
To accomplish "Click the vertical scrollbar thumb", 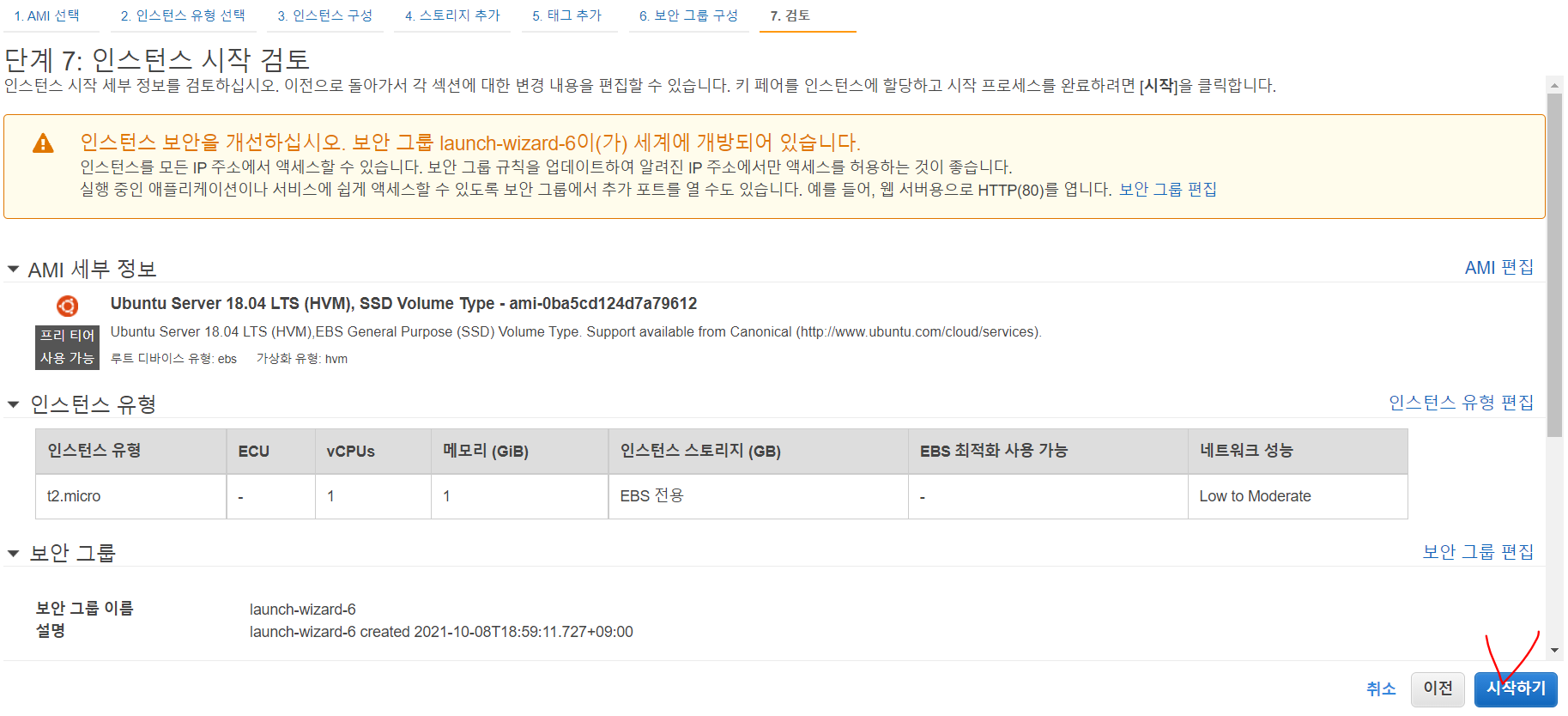I will pos(1554,264).
